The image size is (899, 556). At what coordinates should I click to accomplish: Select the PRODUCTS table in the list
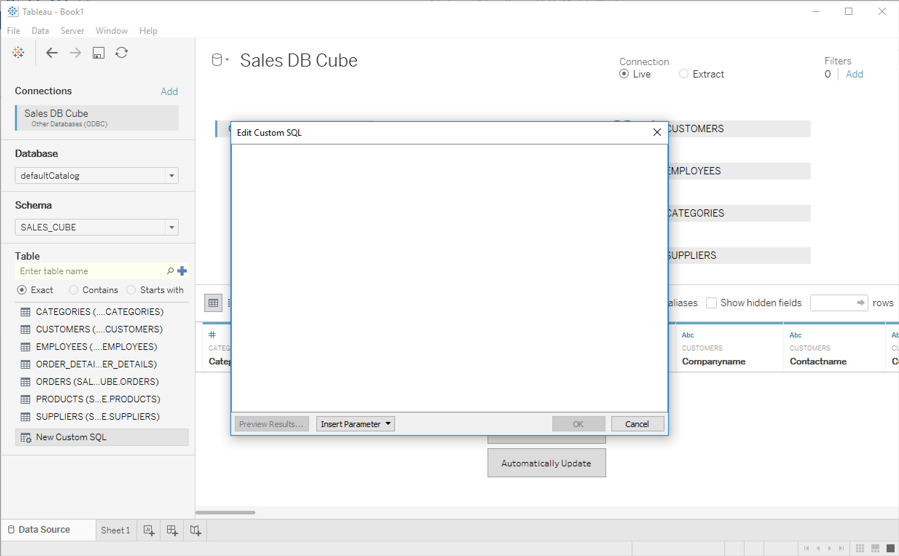click(x=98, y=400)
